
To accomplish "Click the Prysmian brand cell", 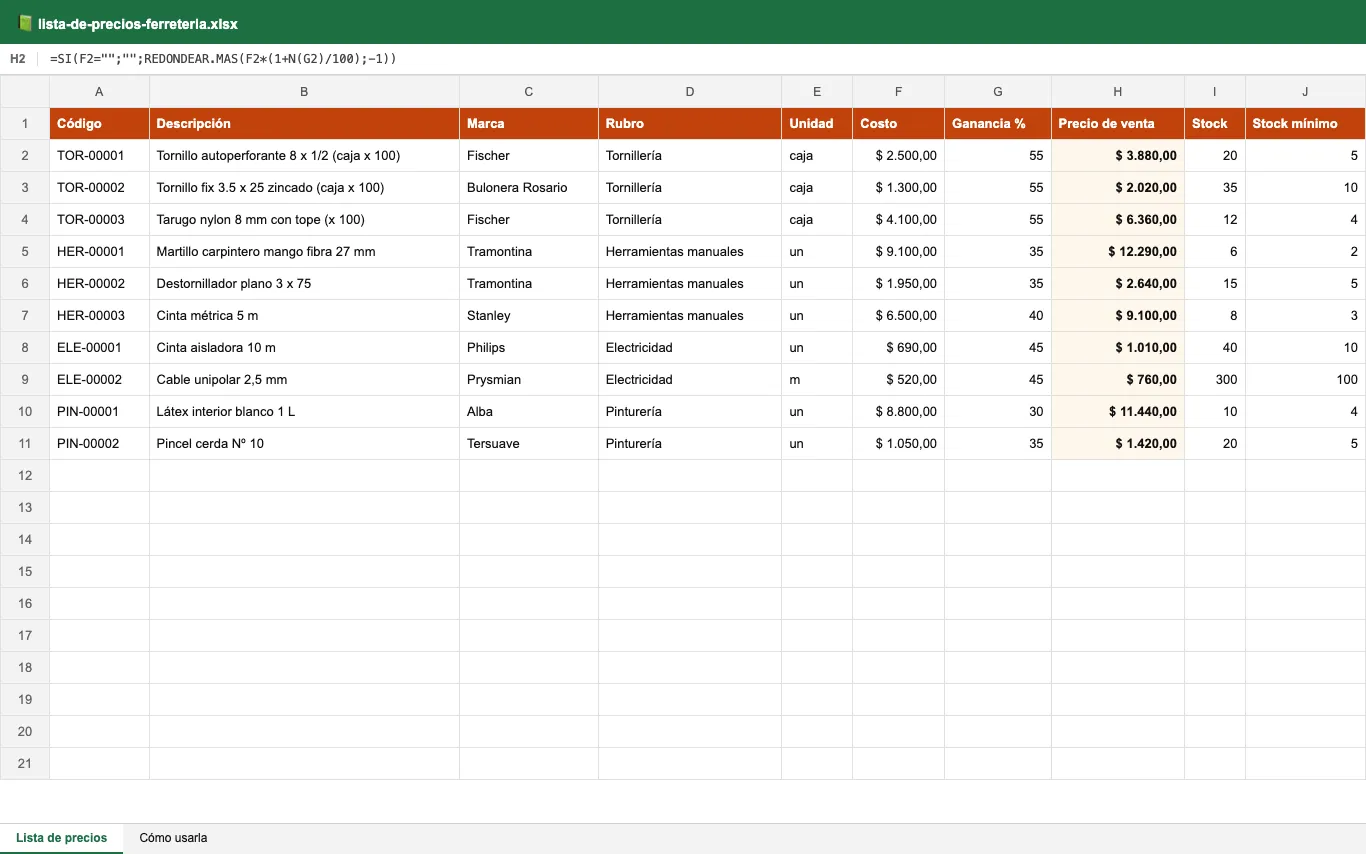I will pos(529,380).
